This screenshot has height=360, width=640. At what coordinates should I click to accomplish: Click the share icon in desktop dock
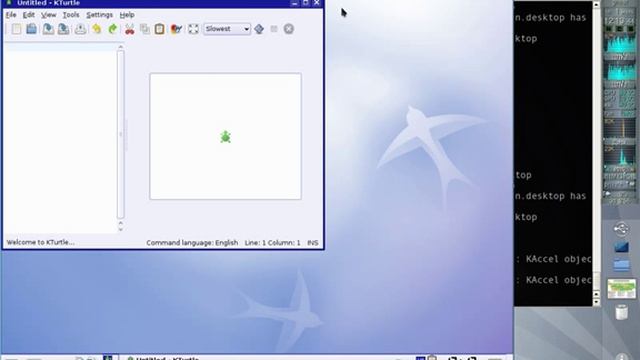tap(621, 229)
